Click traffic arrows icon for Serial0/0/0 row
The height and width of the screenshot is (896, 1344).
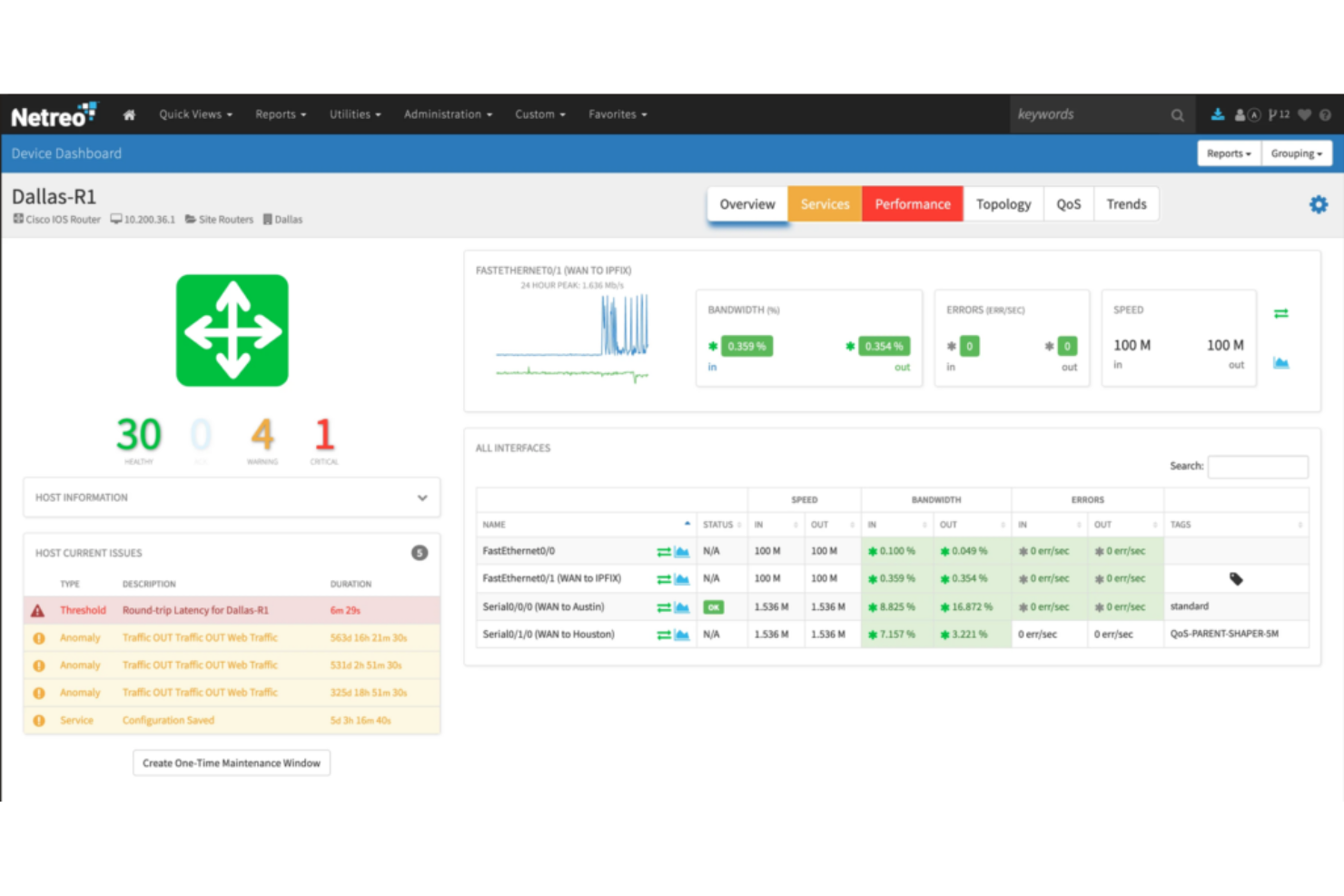[x=664, y=607]
